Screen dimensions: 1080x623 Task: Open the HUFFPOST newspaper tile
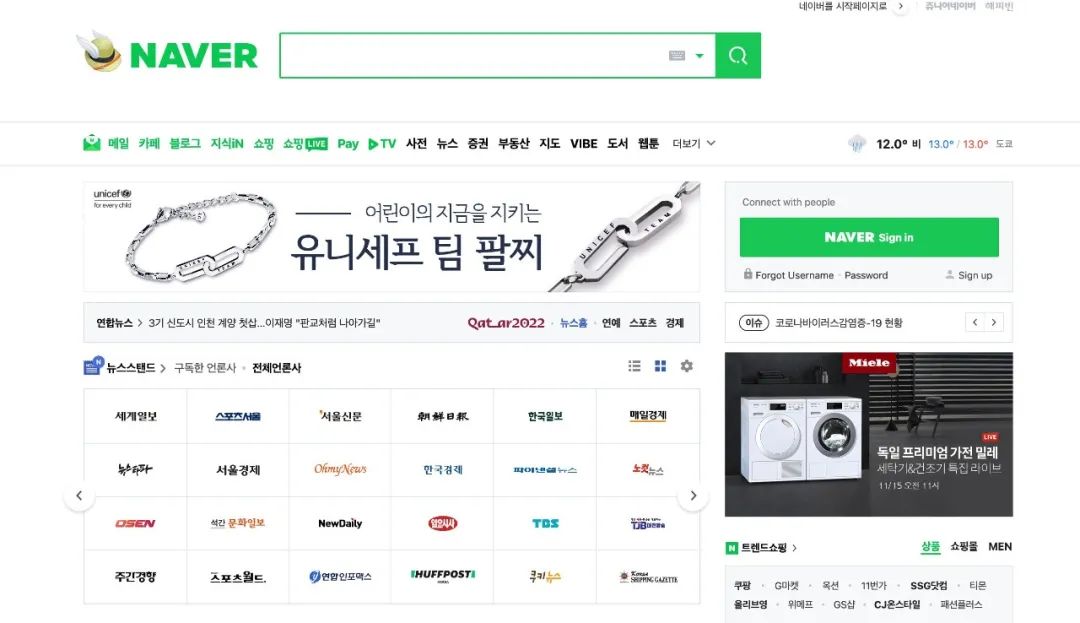click(x=443, y=576)
